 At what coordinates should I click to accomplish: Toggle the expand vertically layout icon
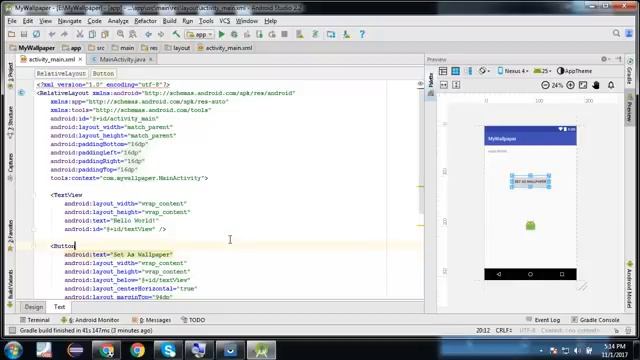[x=456, y=85]
